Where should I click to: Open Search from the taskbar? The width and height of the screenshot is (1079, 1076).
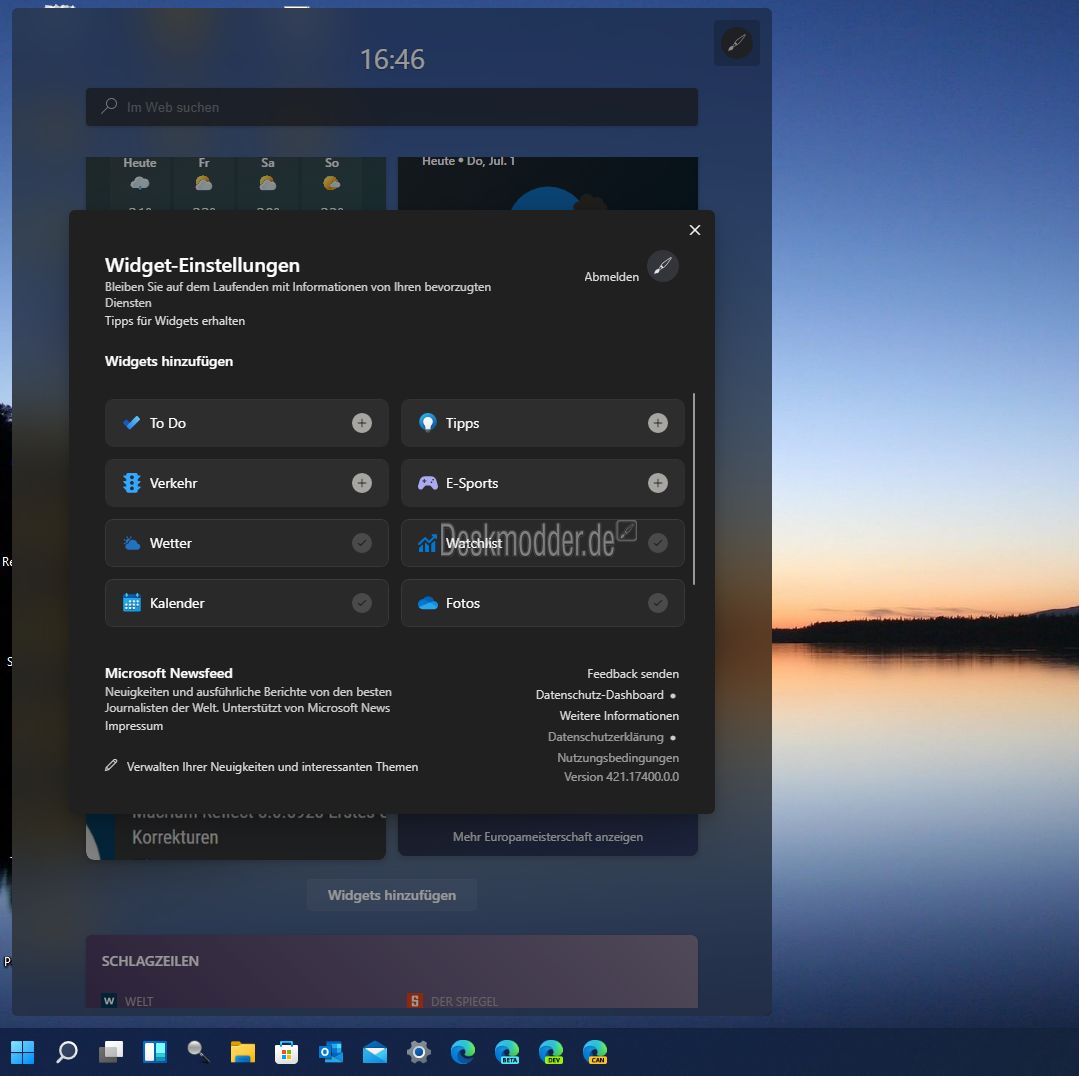[x=67, y=1052]
